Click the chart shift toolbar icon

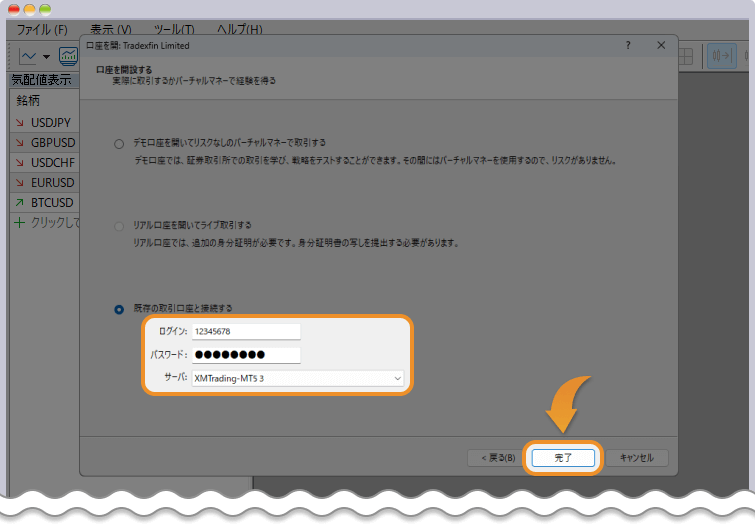click(x=722, y=56)
